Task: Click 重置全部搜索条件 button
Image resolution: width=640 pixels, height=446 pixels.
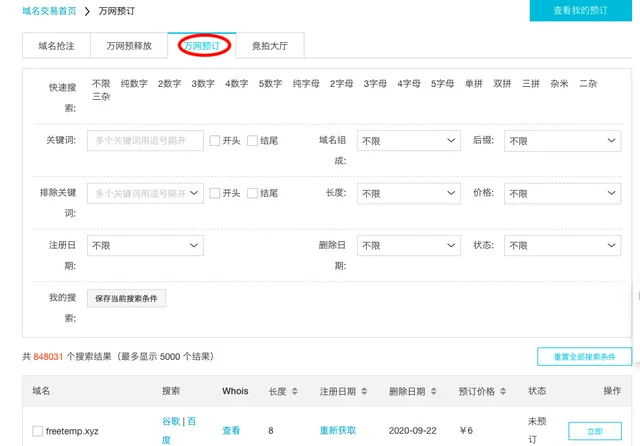Action: pos(584,357)
